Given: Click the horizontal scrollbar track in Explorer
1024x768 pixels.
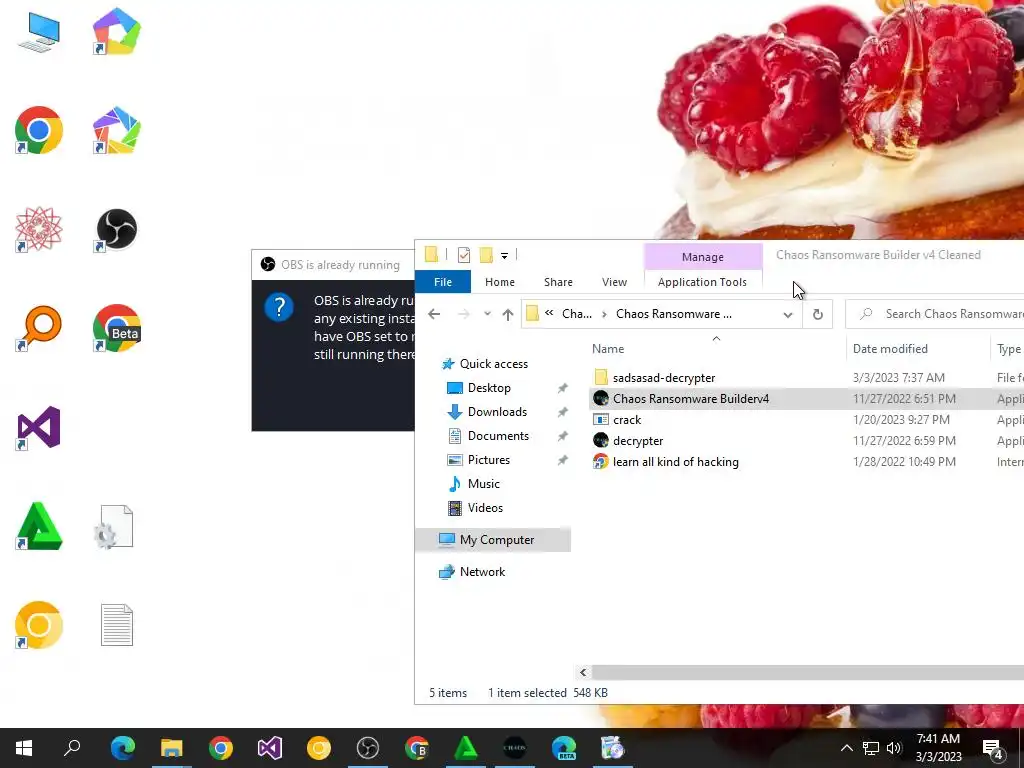Looking at the screenshot, I should pos(808,672).
